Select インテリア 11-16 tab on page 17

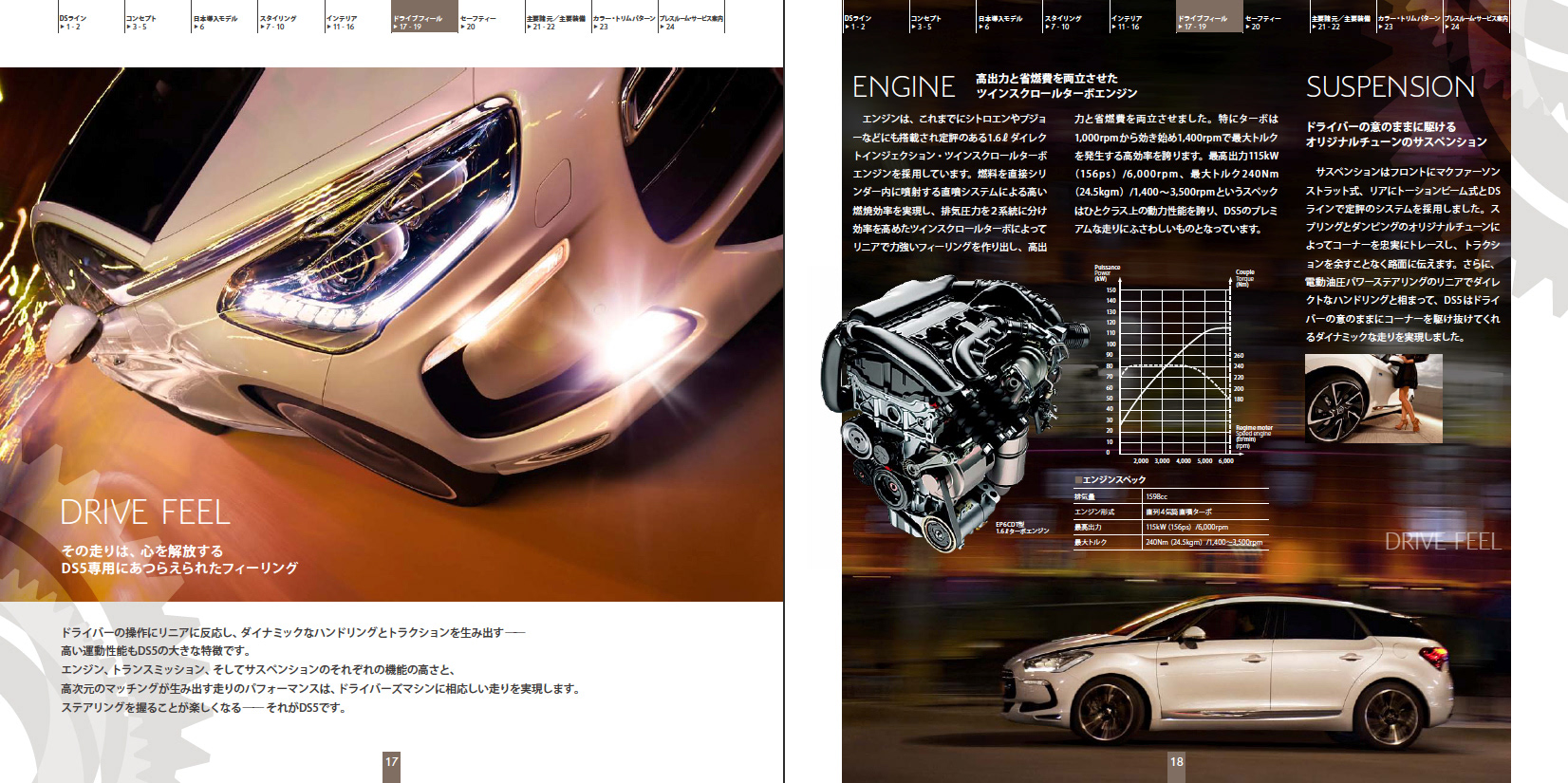pos(358,18)
